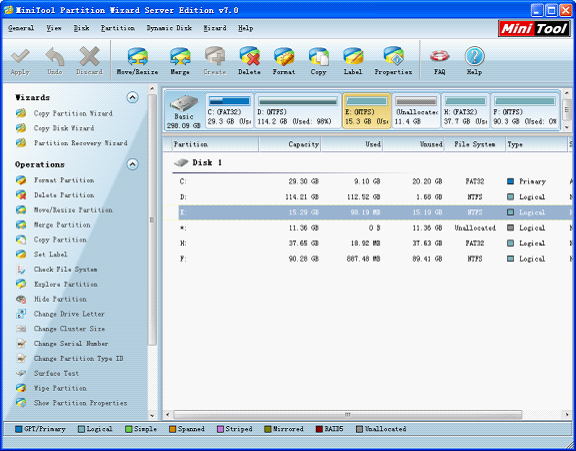Choose Delete Partition operation
The image size is (576, 451).
coord(64,195)
